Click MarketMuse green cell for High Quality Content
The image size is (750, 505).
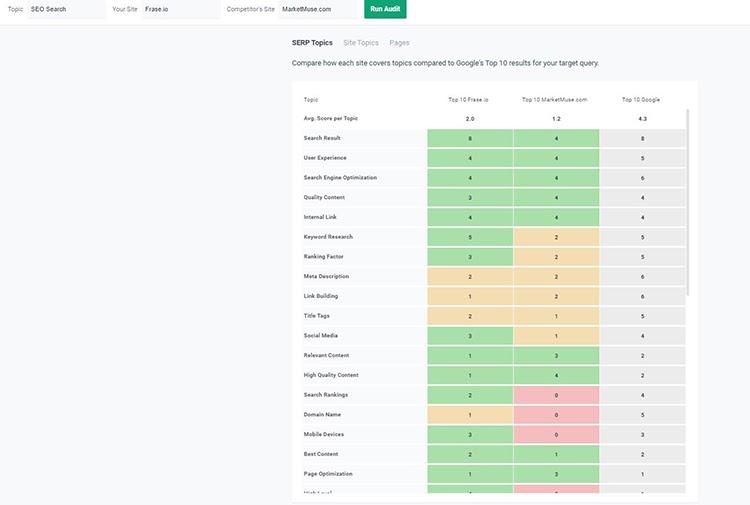tap(556, 375)
